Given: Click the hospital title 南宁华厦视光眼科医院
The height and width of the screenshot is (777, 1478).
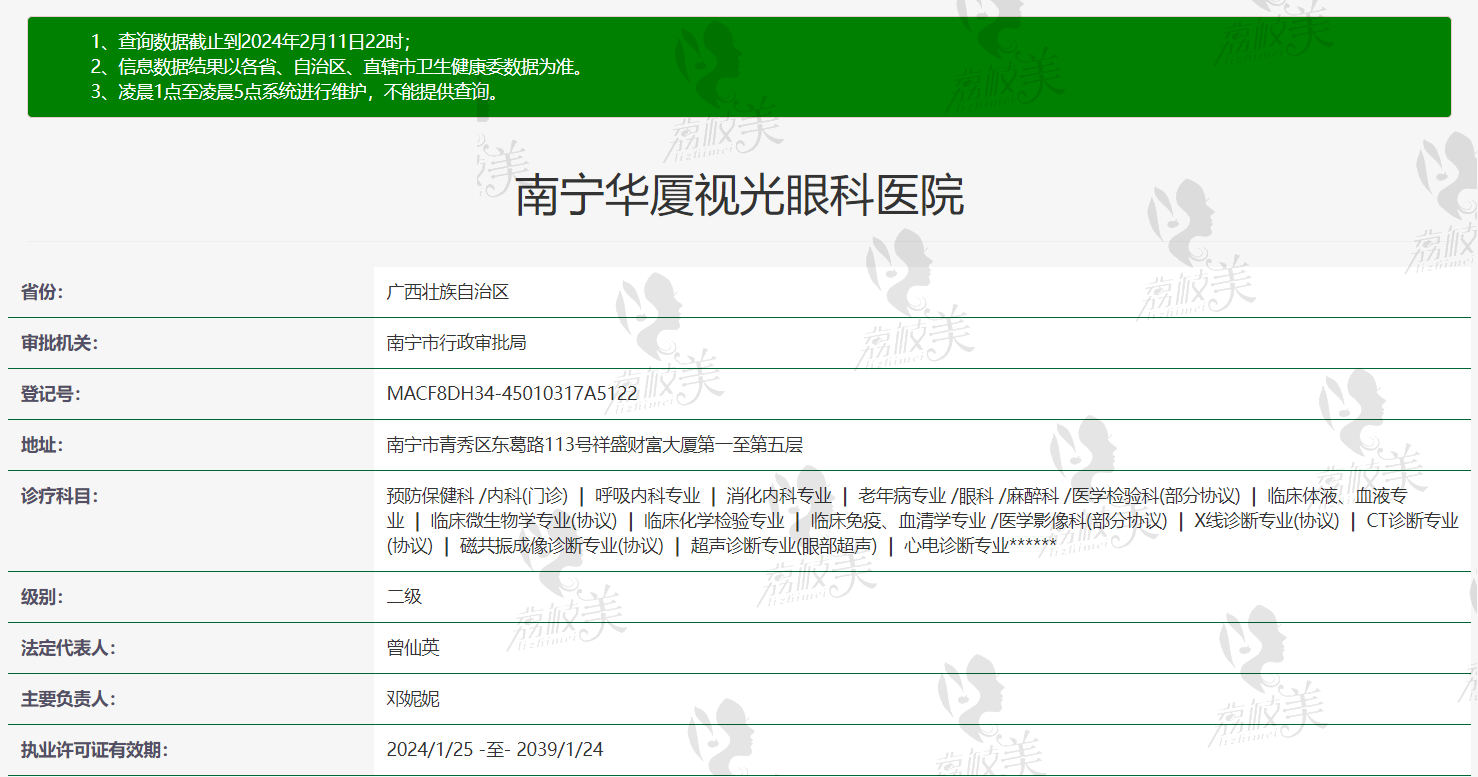Looking at the screenshot, I should [x=739, y=196].
